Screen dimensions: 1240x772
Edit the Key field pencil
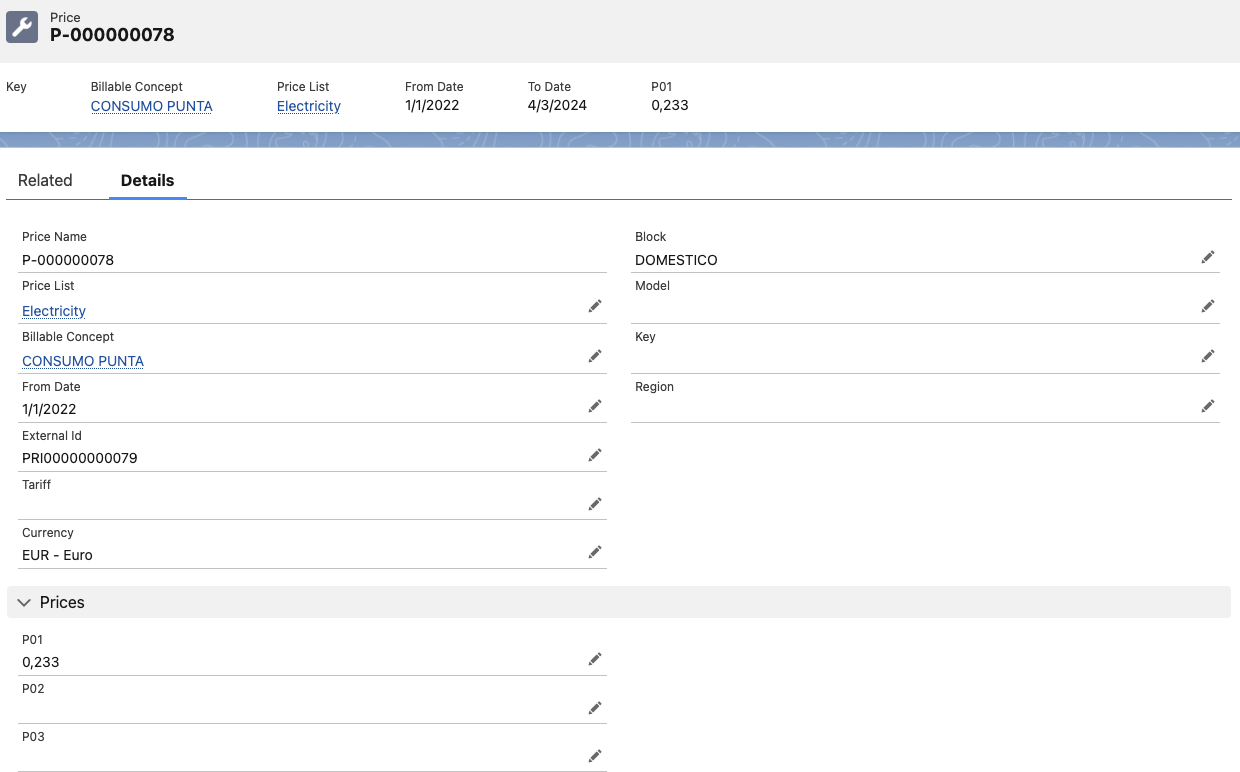coord(1208,356)
